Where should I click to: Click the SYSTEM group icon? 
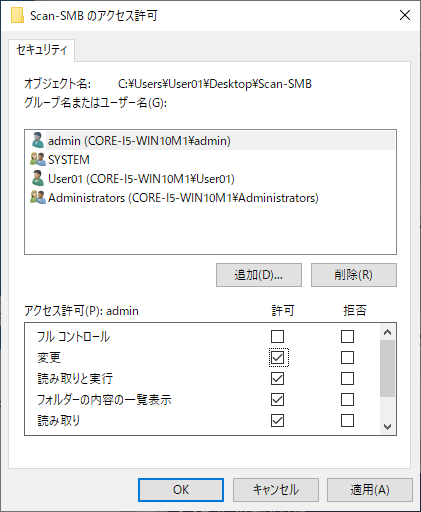coord(38,159)
